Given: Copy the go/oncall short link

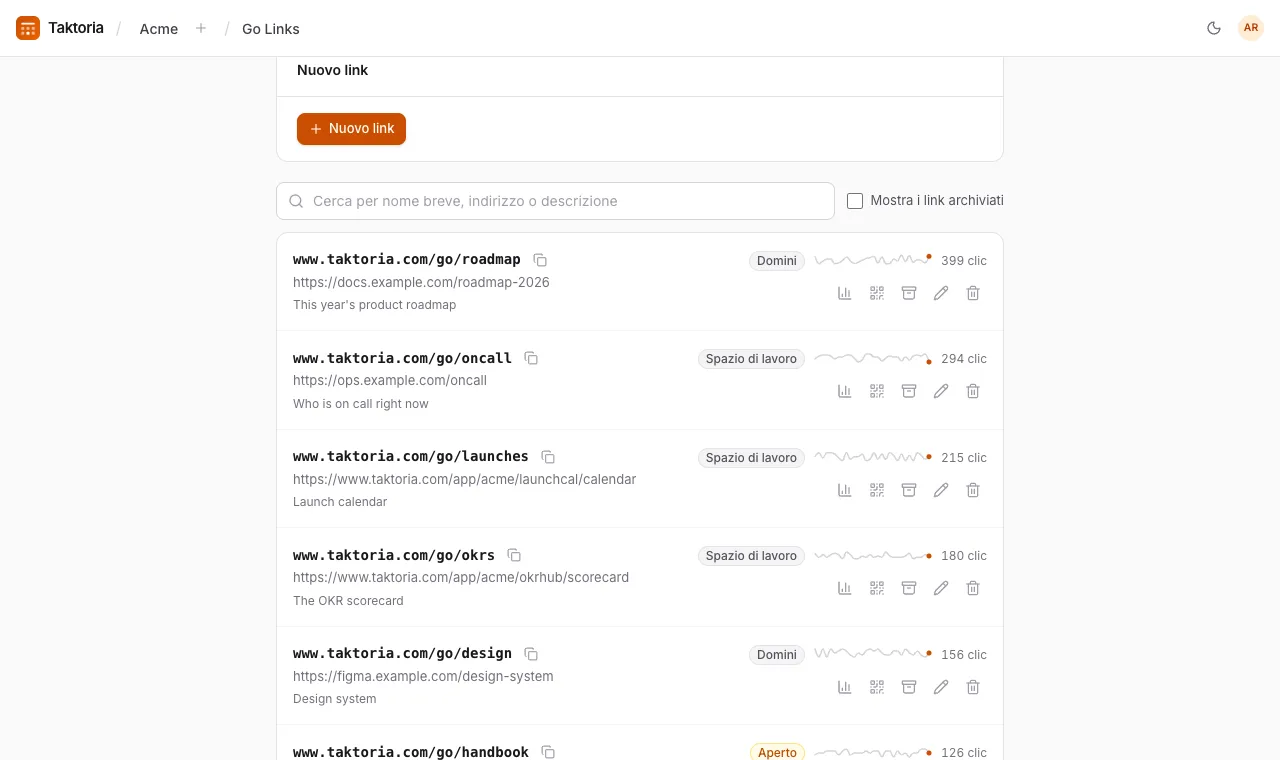Looking at the screenshot, I should [531, 358].
